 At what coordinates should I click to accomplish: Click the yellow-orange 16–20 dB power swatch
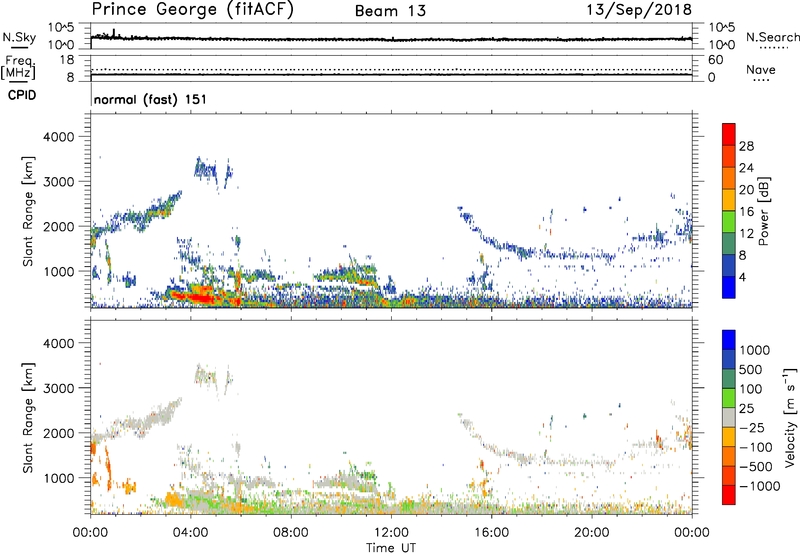729,200
